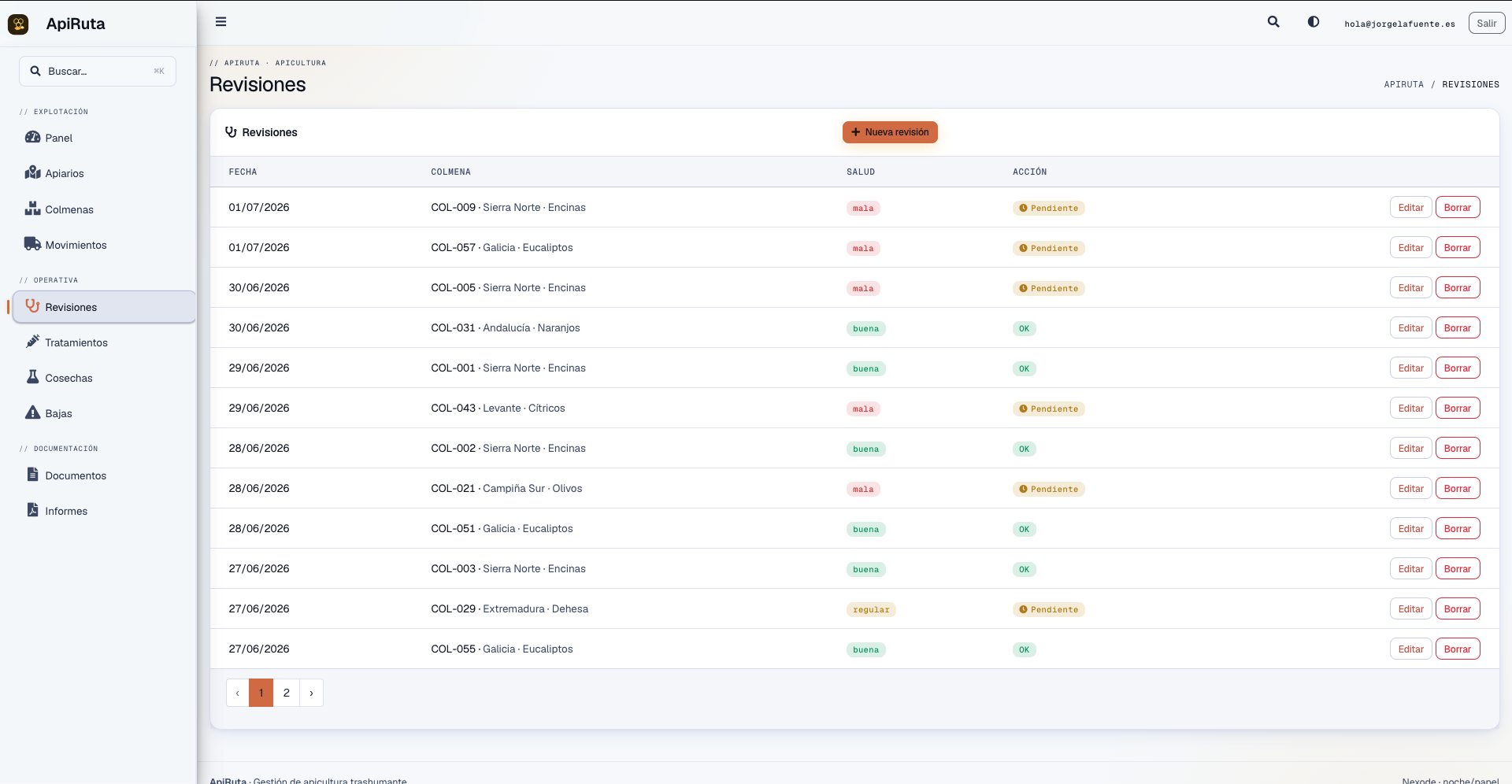Click the Colmena column header
The width and height of the screenshot is (1512, 784).
(x=450, y=172)
